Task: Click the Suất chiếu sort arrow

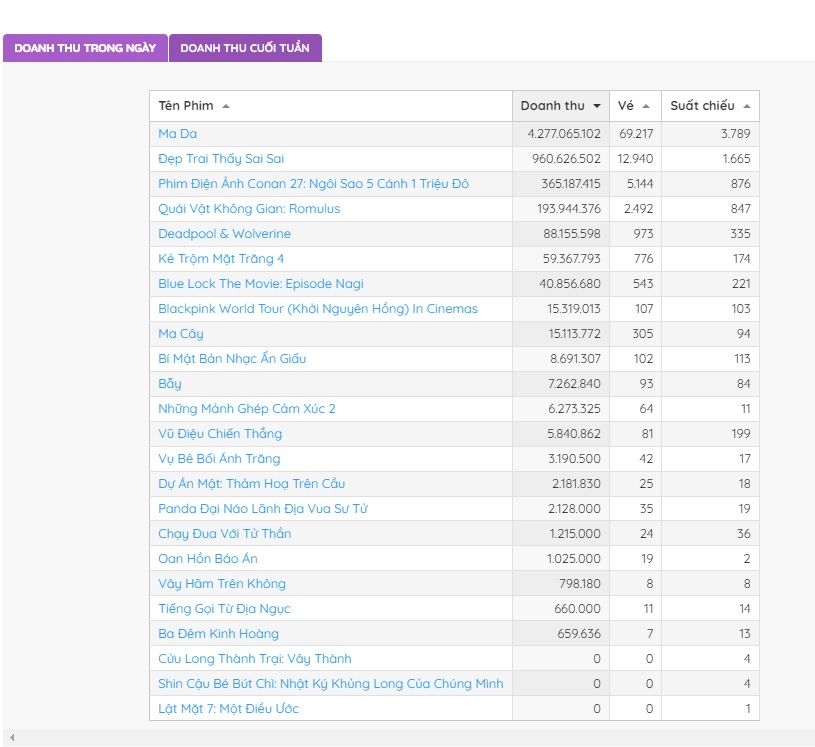Action: (x=747, y=106)
